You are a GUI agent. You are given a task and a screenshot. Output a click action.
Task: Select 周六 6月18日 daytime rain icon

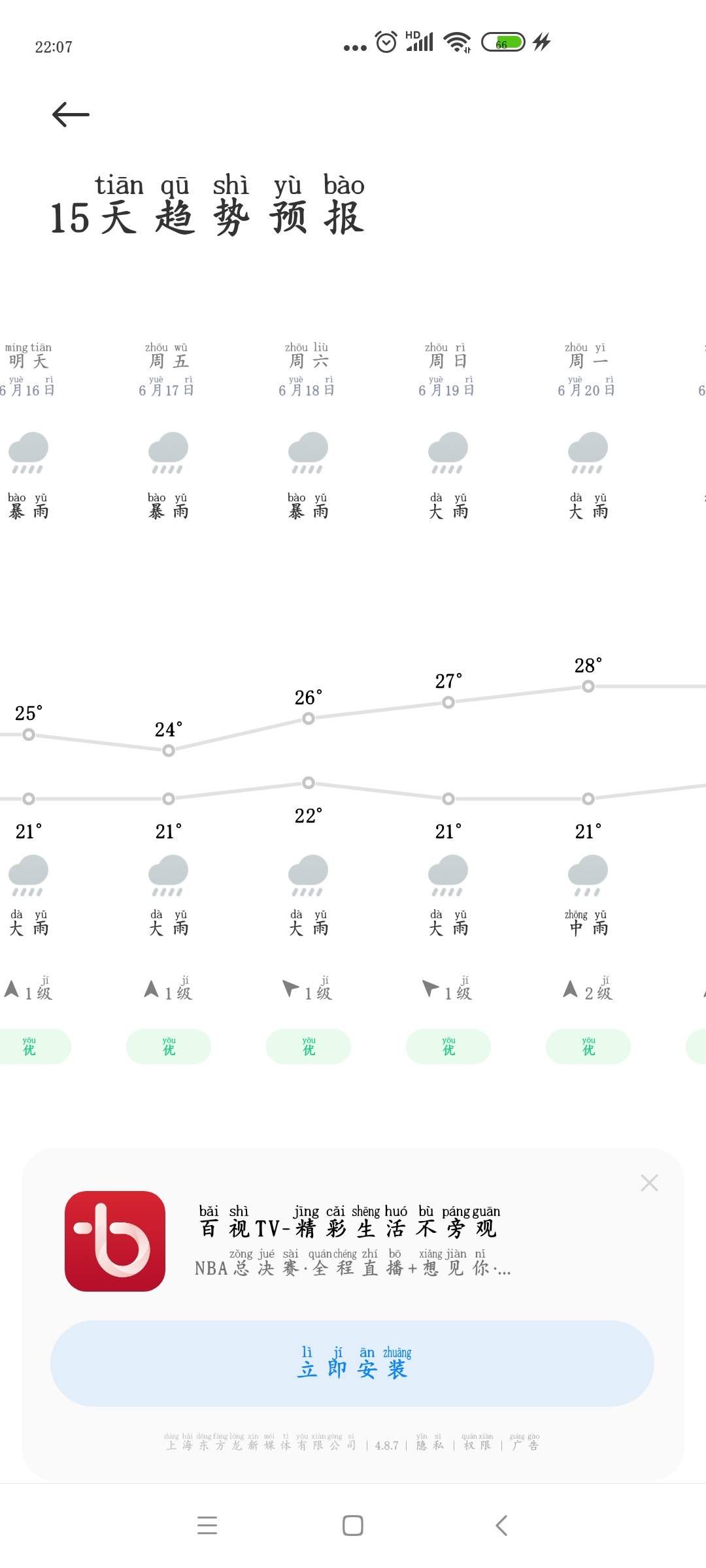pos(308,452)
